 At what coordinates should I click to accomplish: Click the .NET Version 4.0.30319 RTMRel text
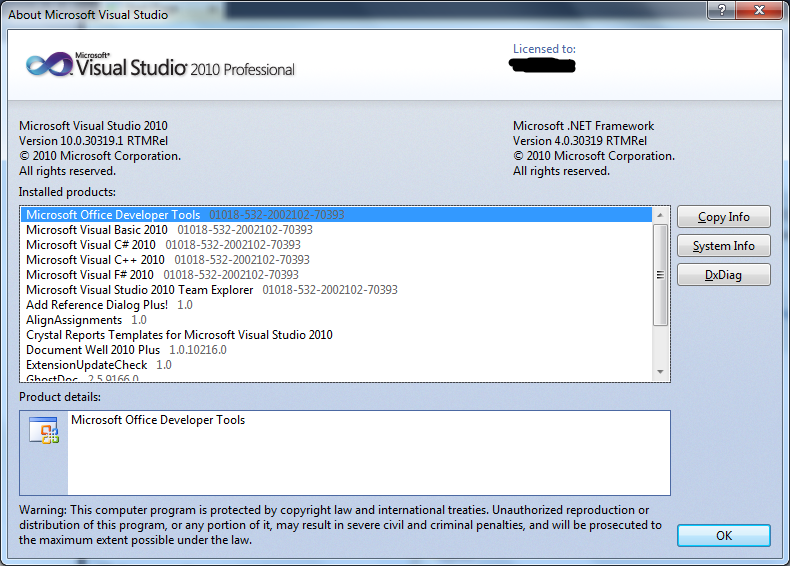click(579, 141)
